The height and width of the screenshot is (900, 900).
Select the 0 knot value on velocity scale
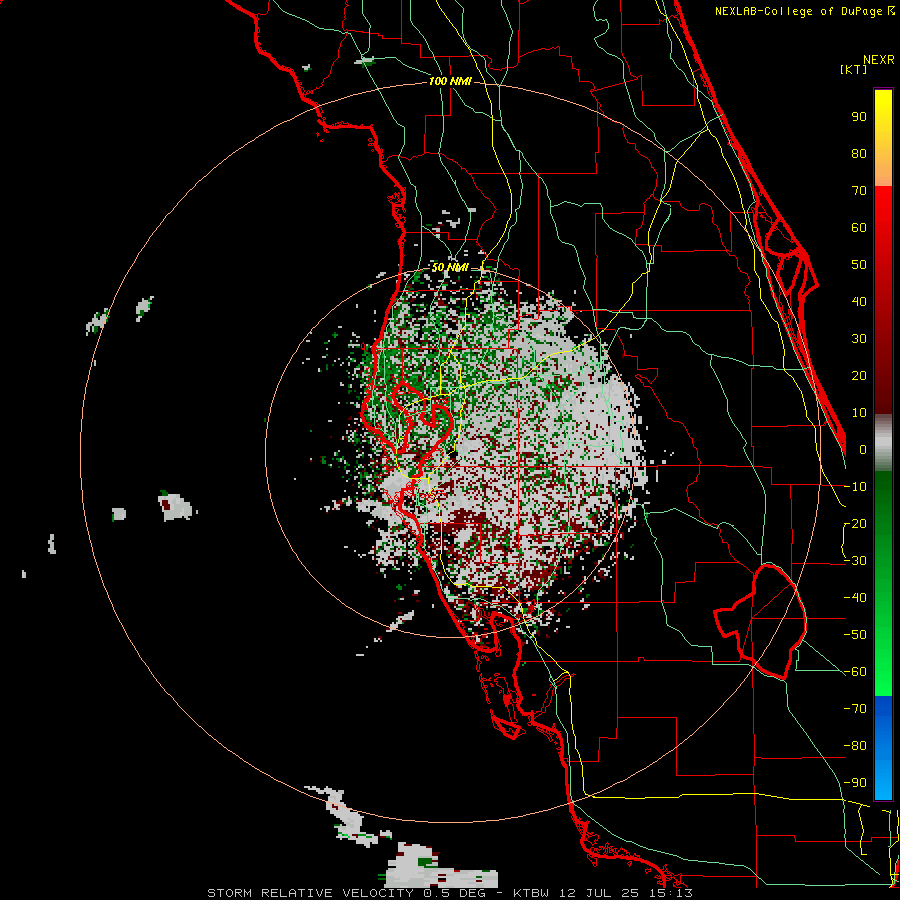click(863, 450)
